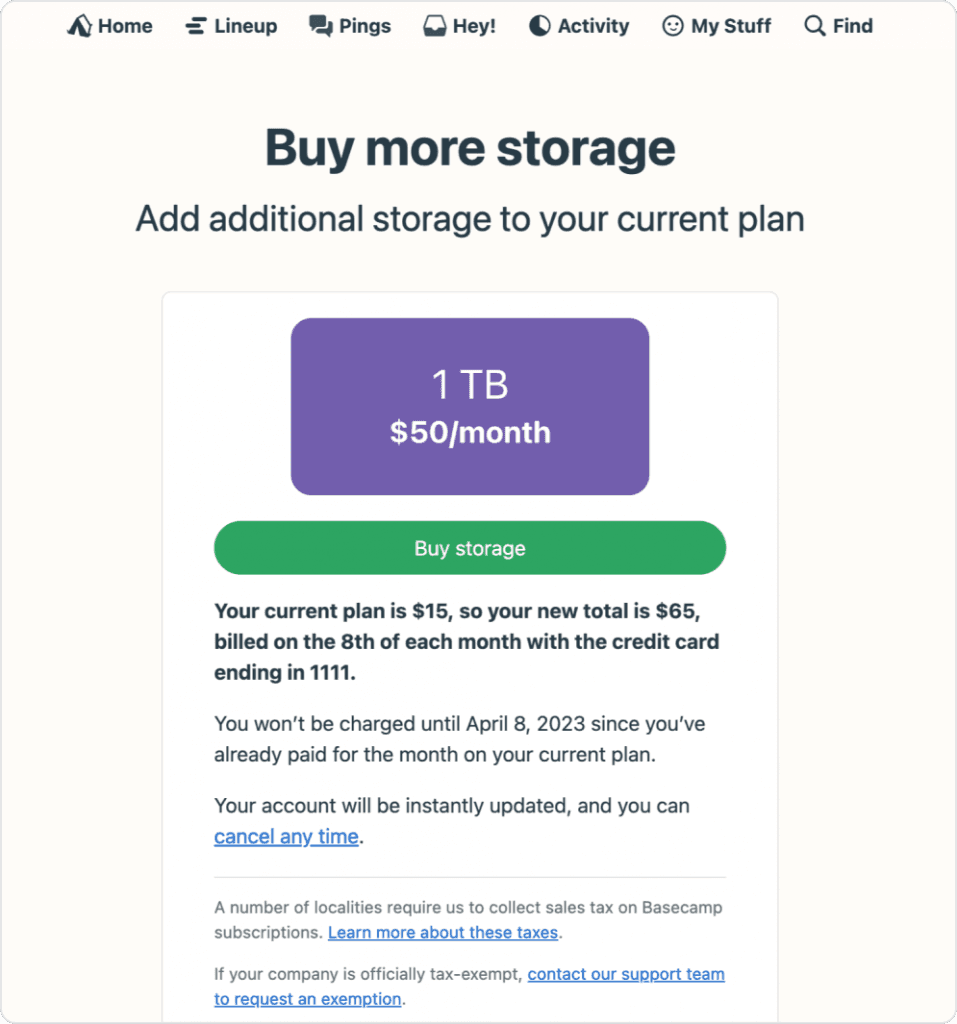The width and height of the screenshot is (957, 1024).
Task: Click the Hey! inbox tray icon
Action: [434, 27]
